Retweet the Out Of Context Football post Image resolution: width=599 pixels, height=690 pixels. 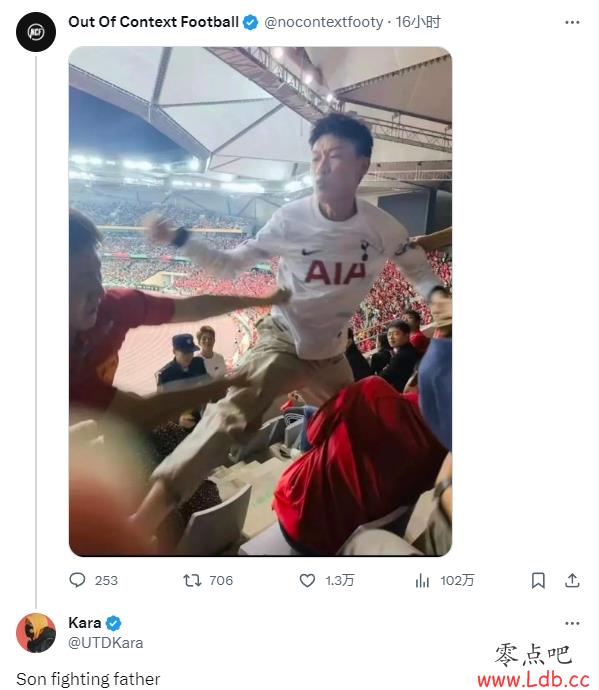[x=192, y=580]
